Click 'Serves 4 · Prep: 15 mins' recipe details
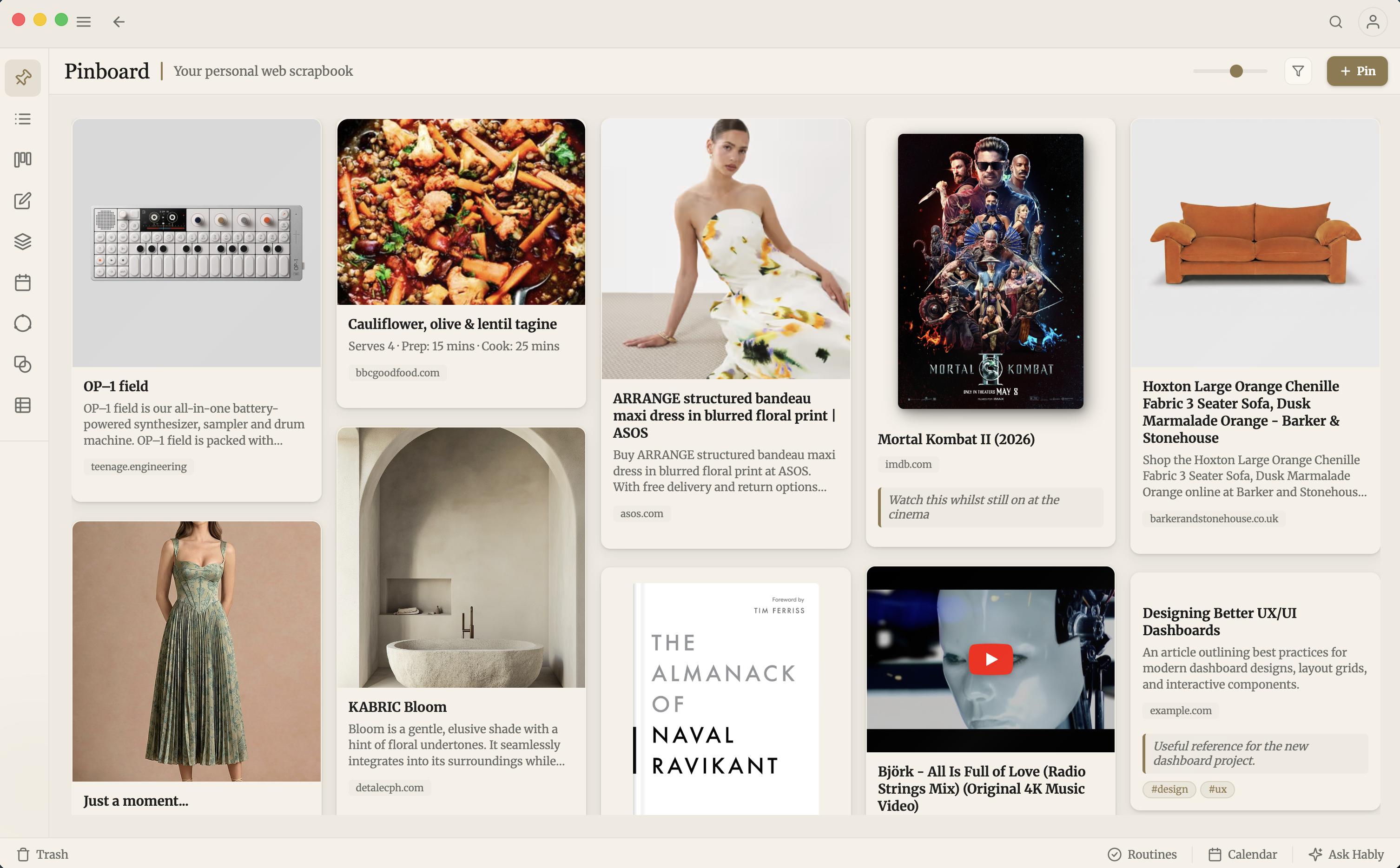The image size is (1400, 868). [454, 346]
